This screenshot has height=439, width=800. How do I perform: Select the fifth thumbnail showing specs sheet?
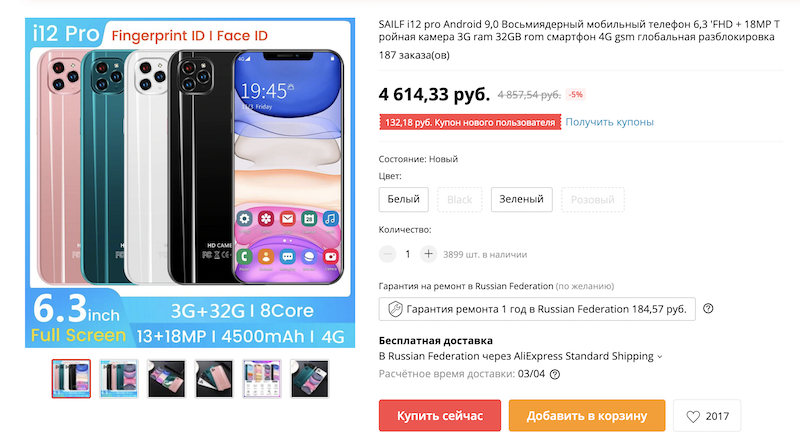point(262,378)
